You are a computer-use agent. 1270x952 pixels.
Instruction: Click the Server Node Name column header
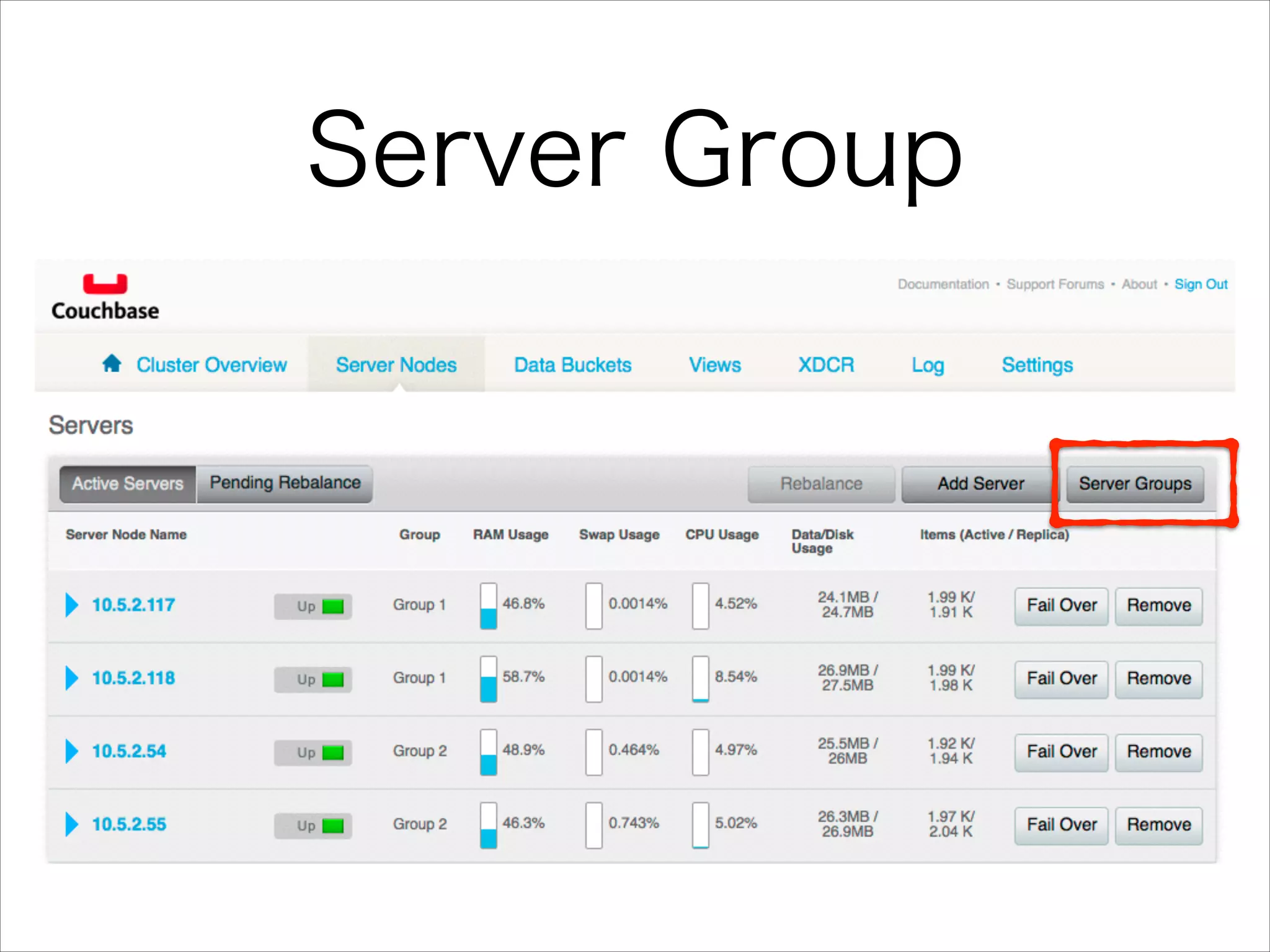(126, 534)
